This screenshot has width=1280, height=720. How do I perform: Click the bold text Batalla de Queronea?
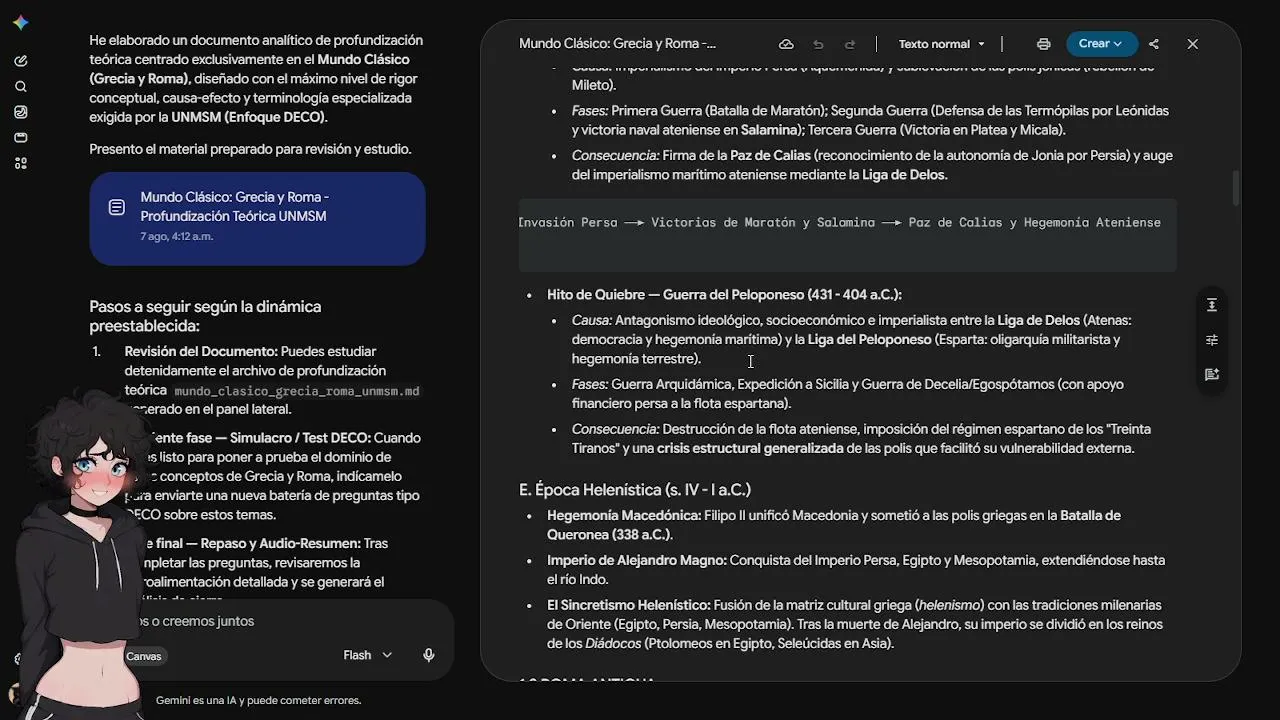[834, 525]
